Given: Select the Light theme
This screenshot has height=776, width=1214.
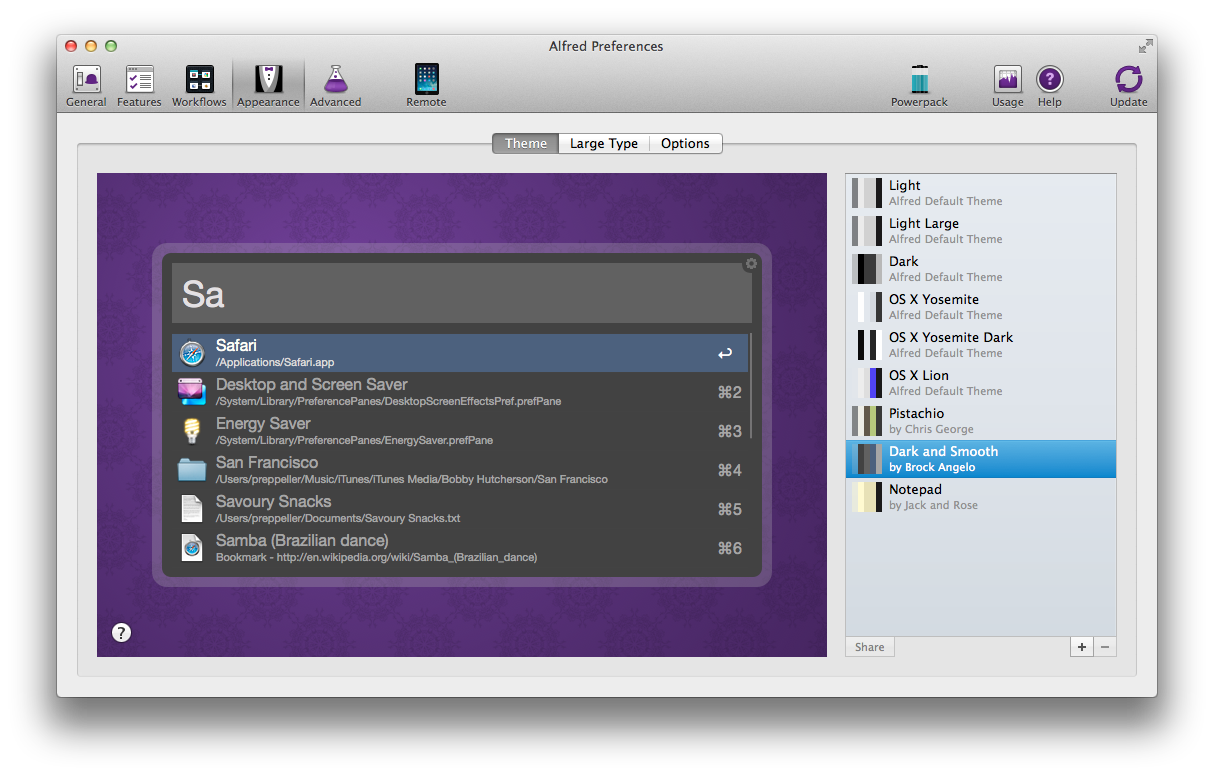Looking at the screenshot, I should point(981,193).
